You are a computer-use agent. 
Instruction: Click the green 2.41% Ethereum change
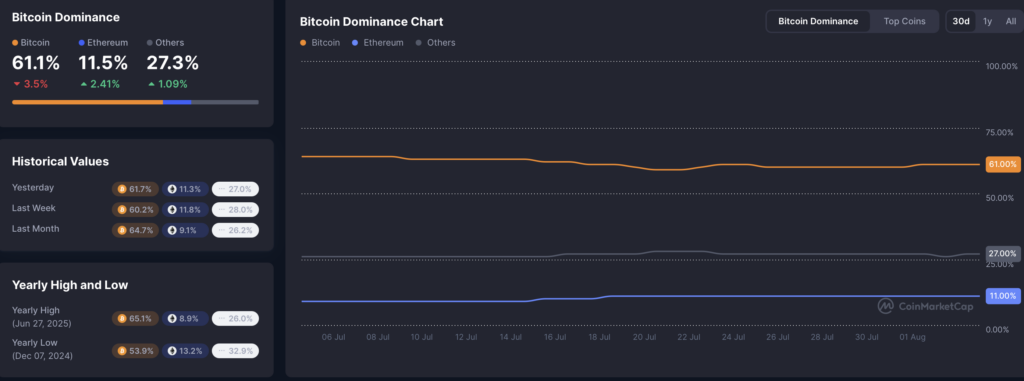99,84
